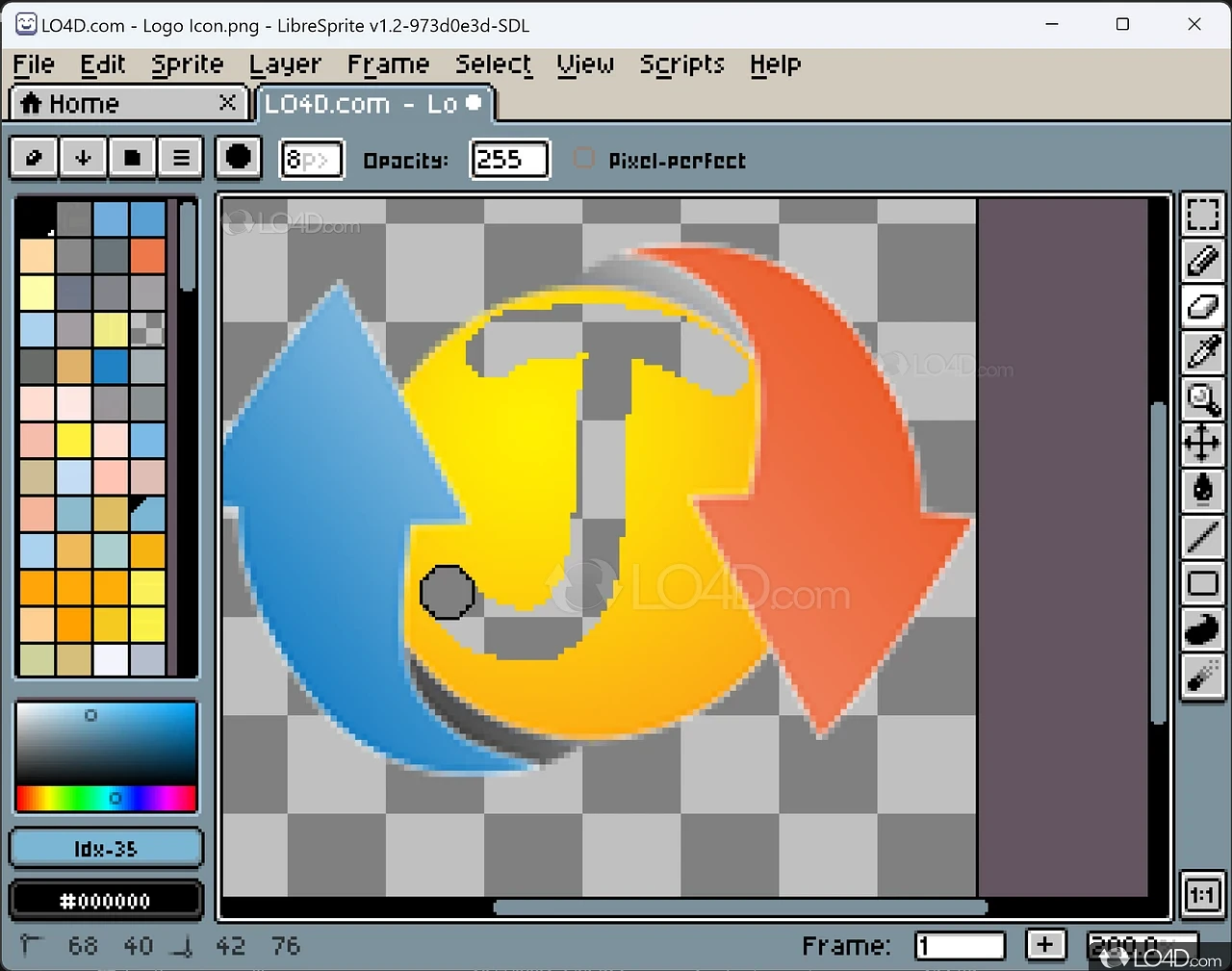The image size is (1232, 971).
Task: Select the Eyedropper tool
Action: [1202, 352]
